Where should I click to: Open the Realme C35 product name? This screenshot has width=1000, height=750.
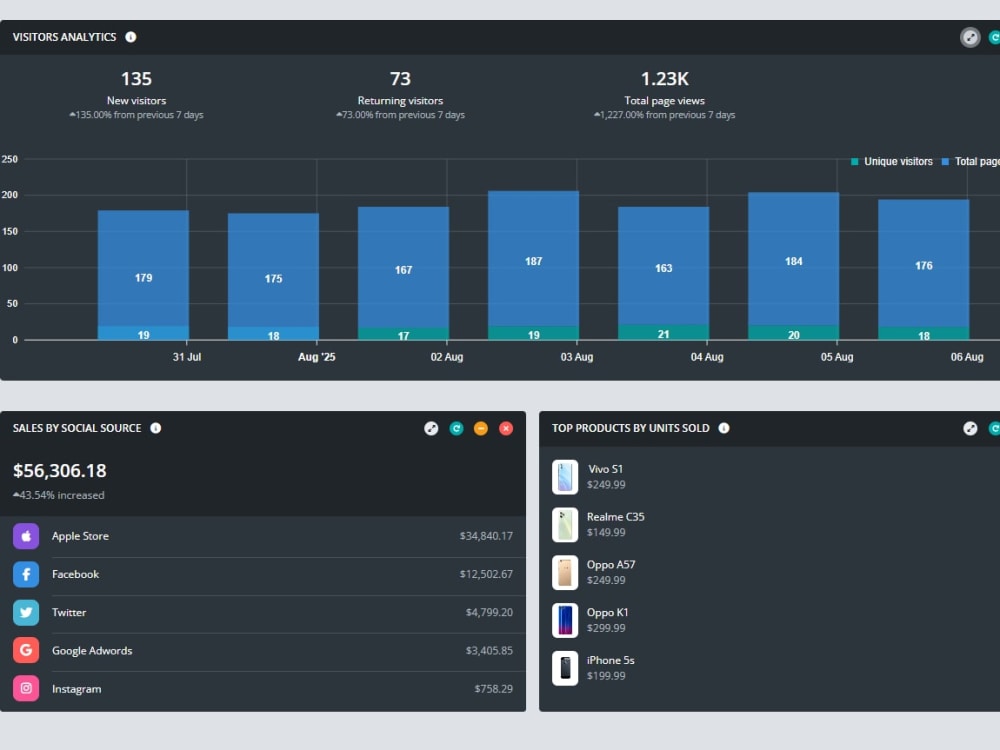point(615,517)
